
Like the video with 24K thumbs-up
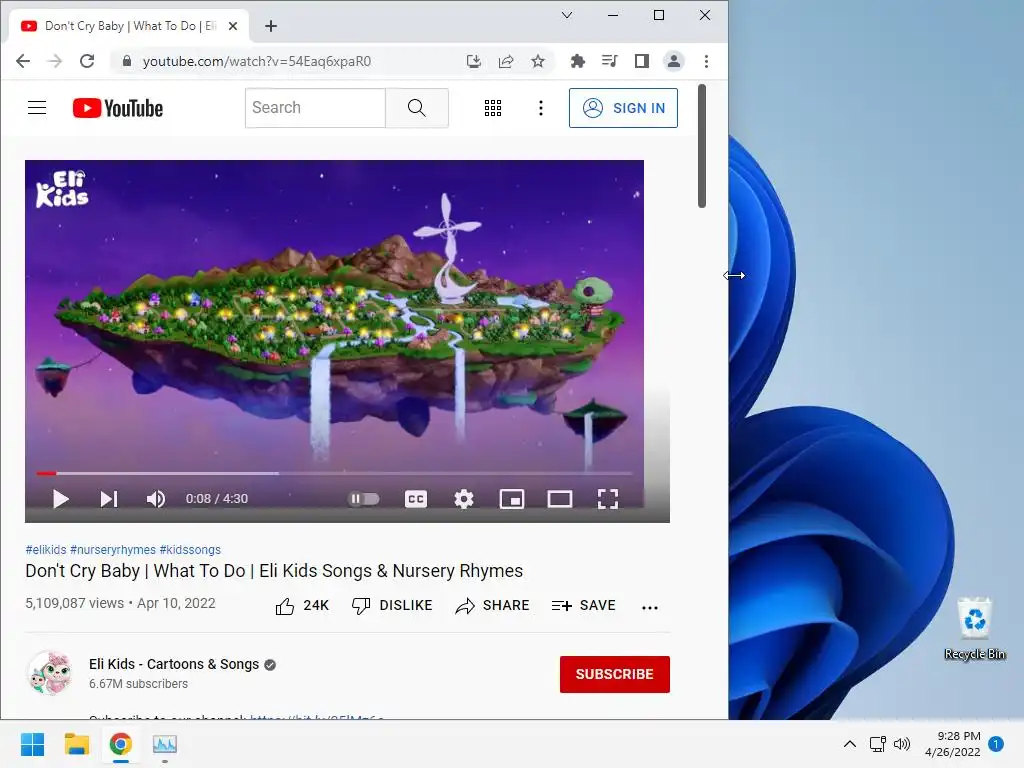[x=302, y=606]
